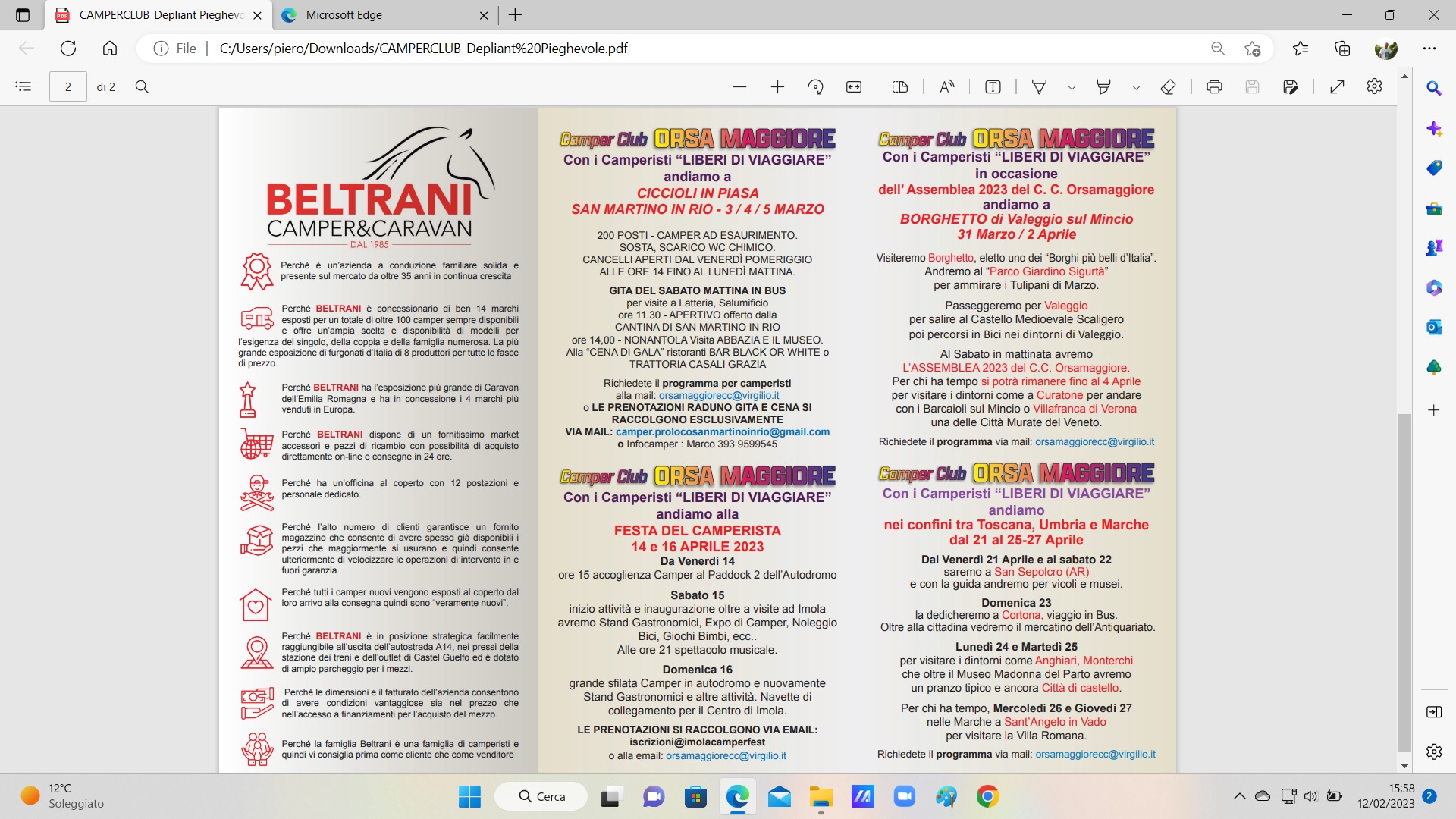
Task: Open File Explorer from the taskbar
Action: coord(821,796)
